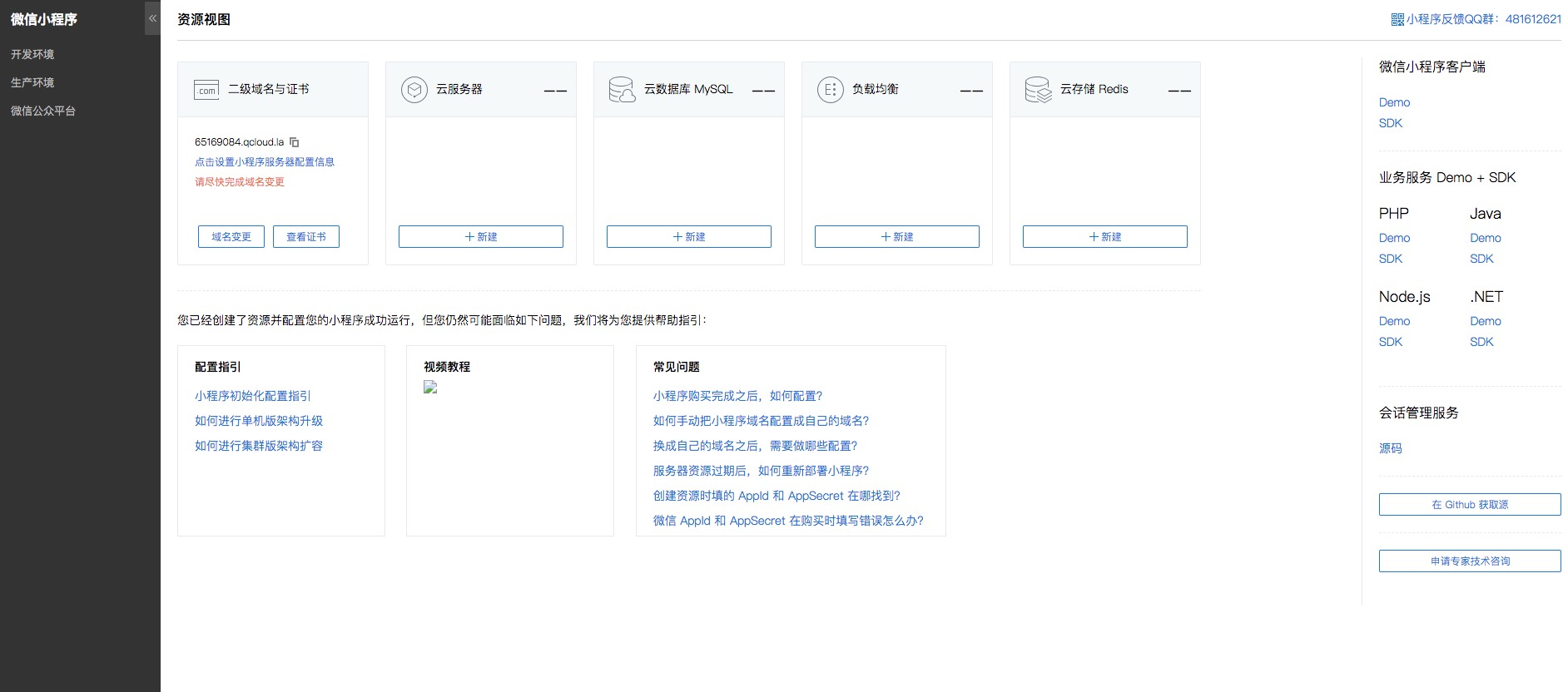Select domain text 65169084.qcloud.la
This screenshot has width=1568, height=692.
click(240, 142)
